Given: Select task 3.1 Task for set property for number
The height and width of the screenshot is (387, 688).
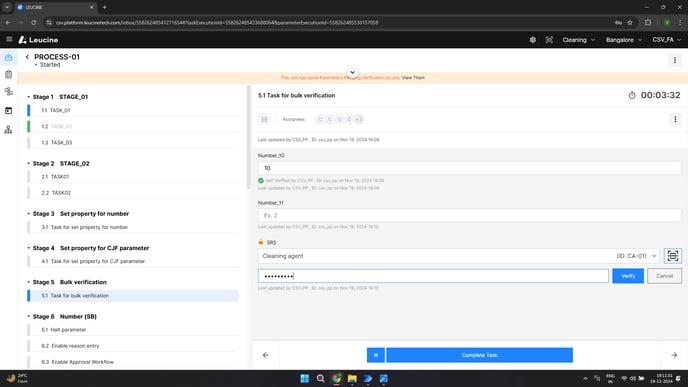Looking at the screenshot, I should click(x=133, y=227).
